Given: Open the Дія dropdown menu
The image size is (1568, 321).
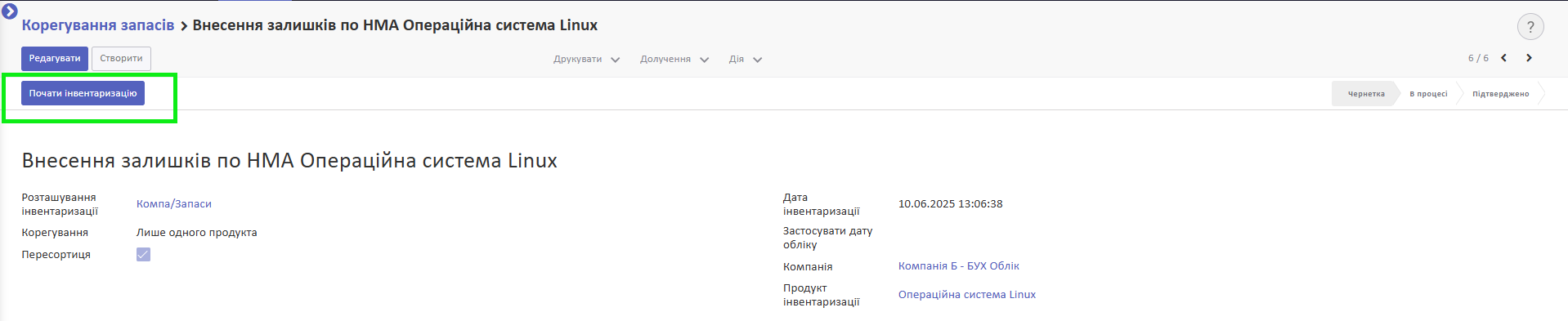Looking at the screenshot, I should coord(745,60).
